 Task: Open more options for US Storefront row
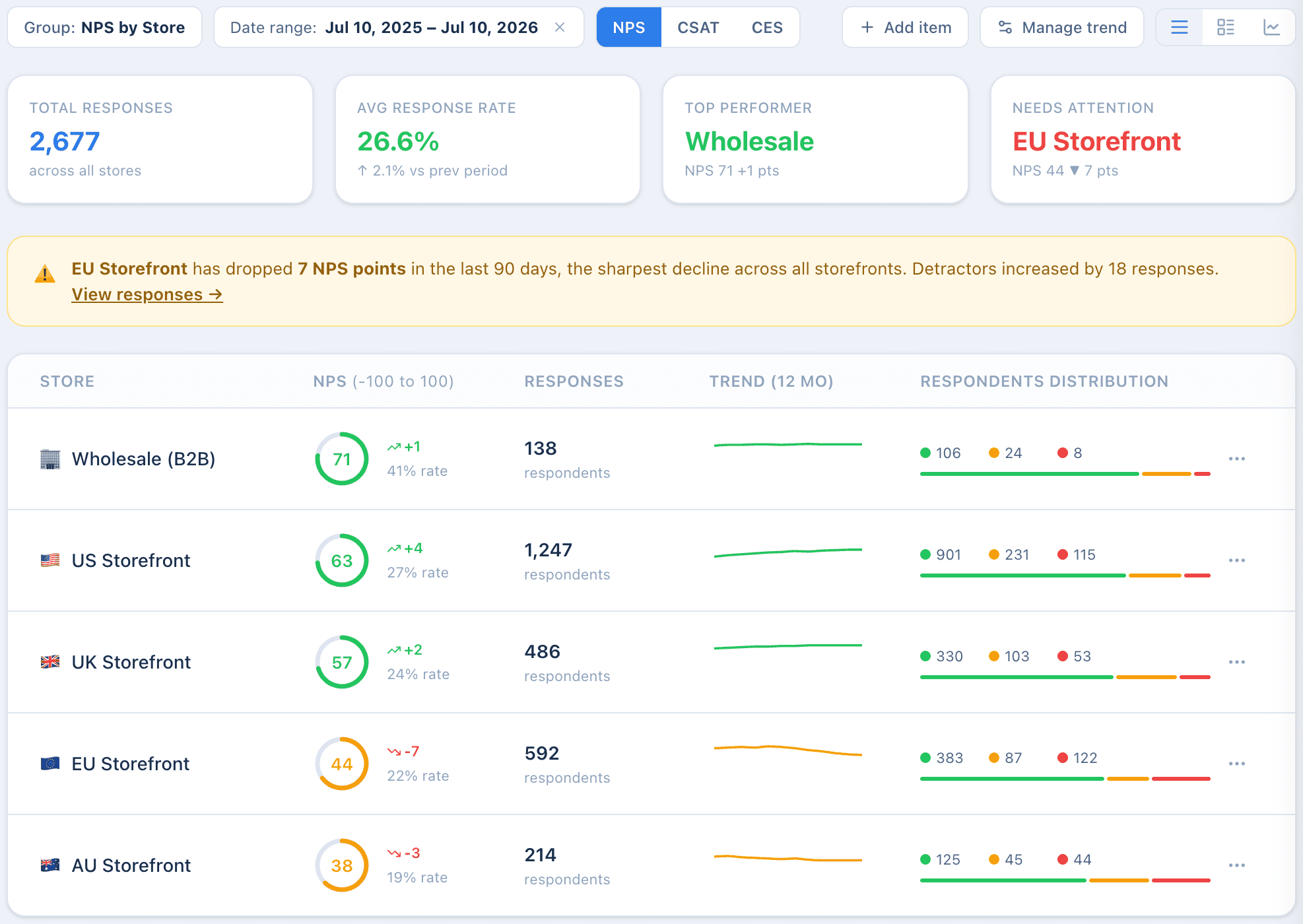[1237, 560]
